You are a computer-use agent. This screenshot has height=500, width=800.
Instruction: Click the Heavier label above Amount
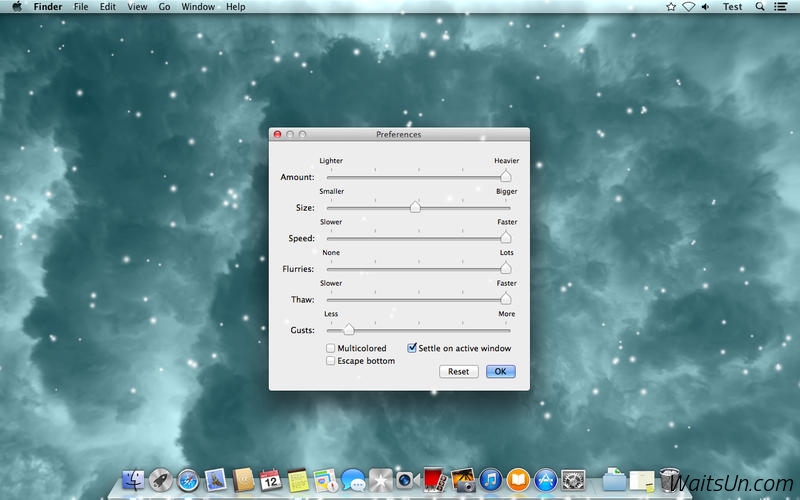tap(507, 161)
